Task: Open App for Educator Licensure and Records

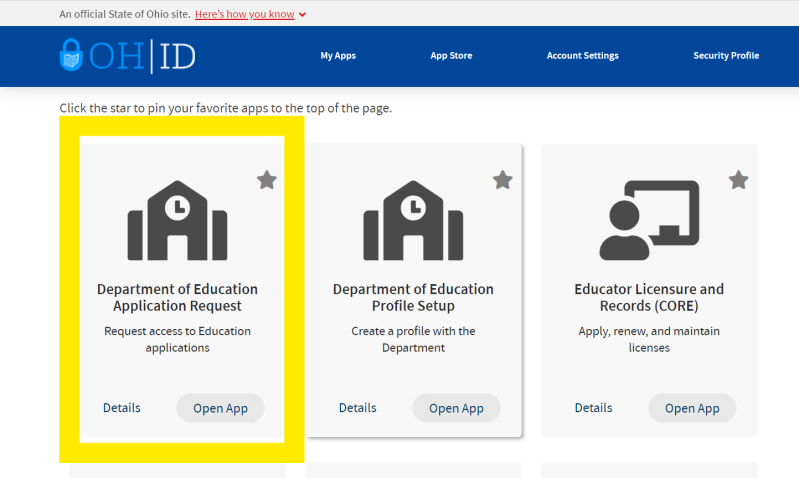Action: point(692,408)
